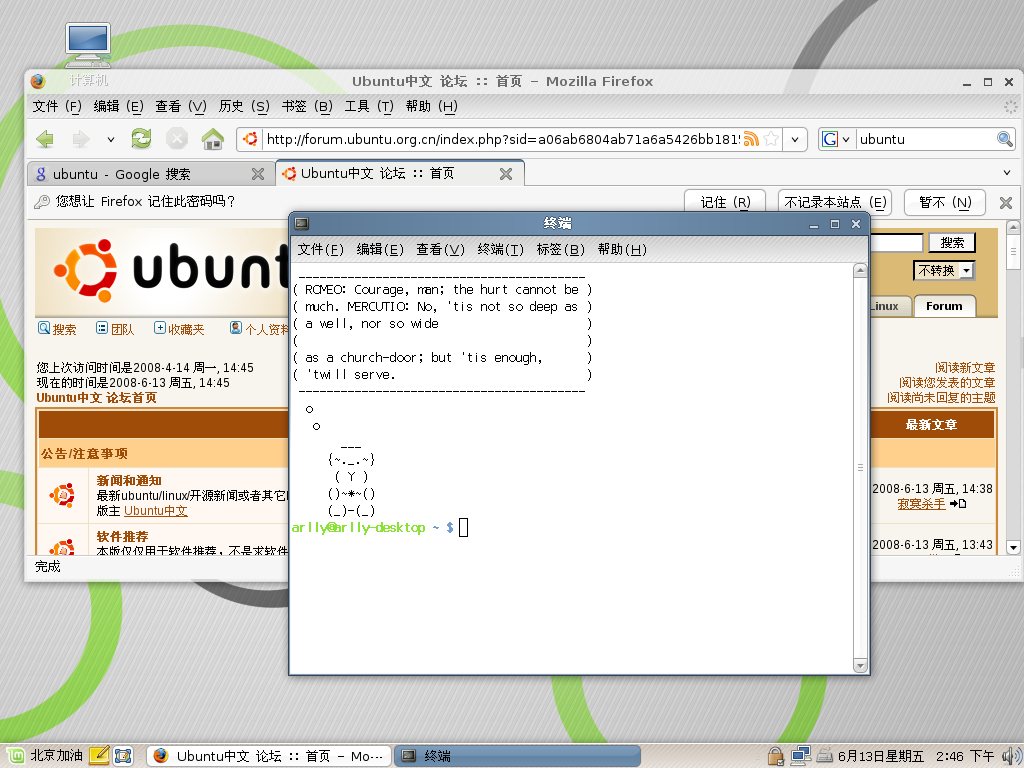This screenshot has height=768, width=1024.
Task: Switch to the Firefox taskbar entry
Action: [269, 756]
